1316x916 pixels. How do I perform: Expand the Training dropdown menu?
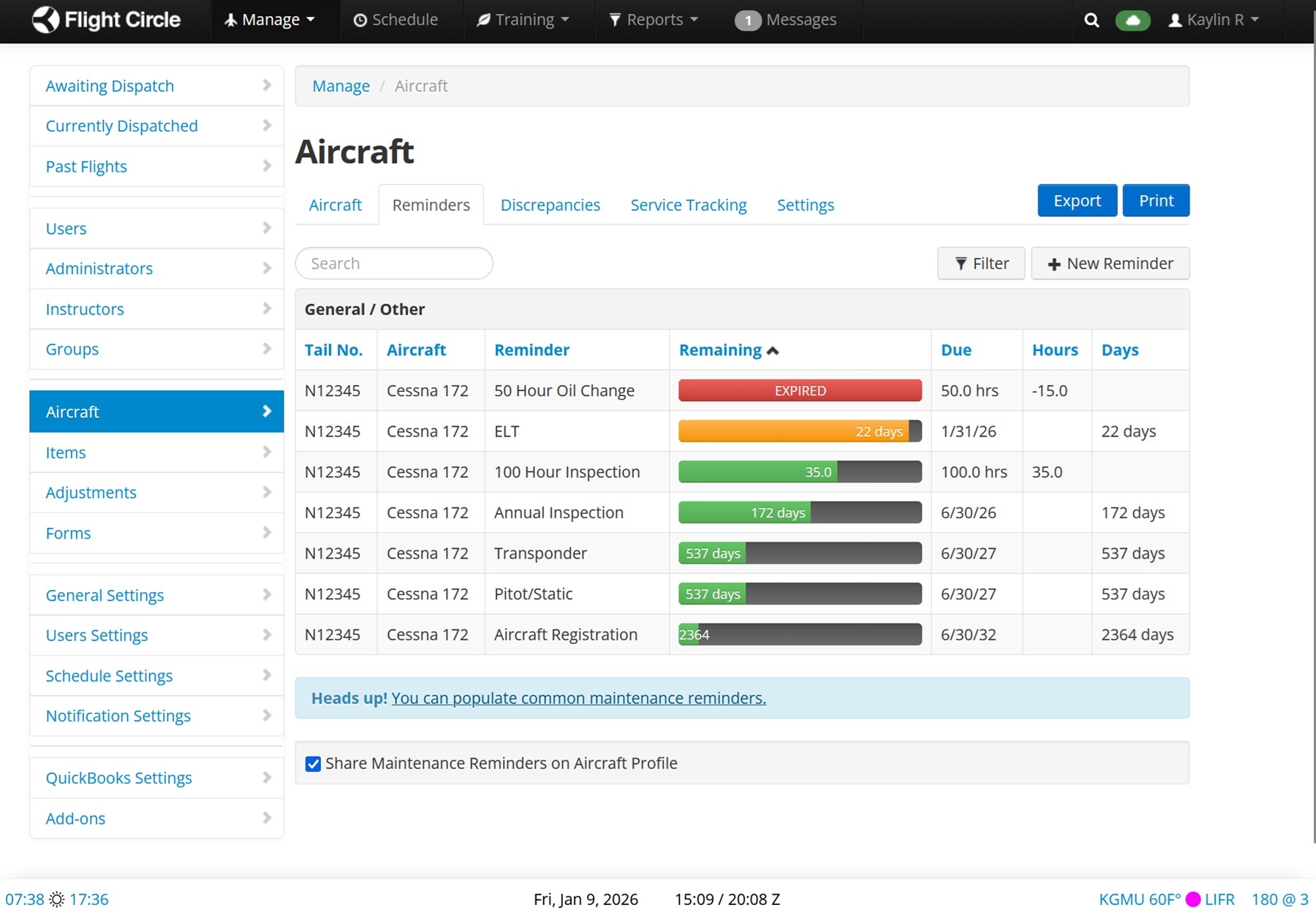click(523, 20)
